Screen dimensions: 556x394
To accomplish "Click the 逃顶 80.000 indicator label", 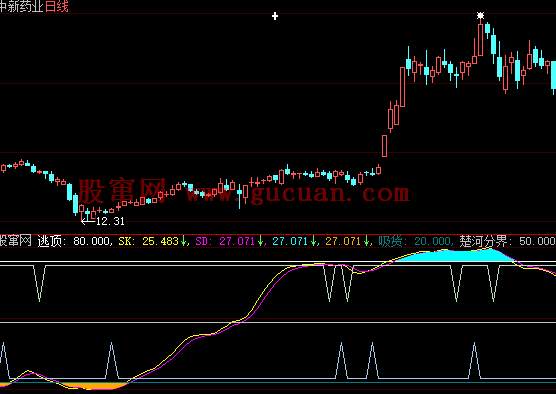I will pos(76,241).
